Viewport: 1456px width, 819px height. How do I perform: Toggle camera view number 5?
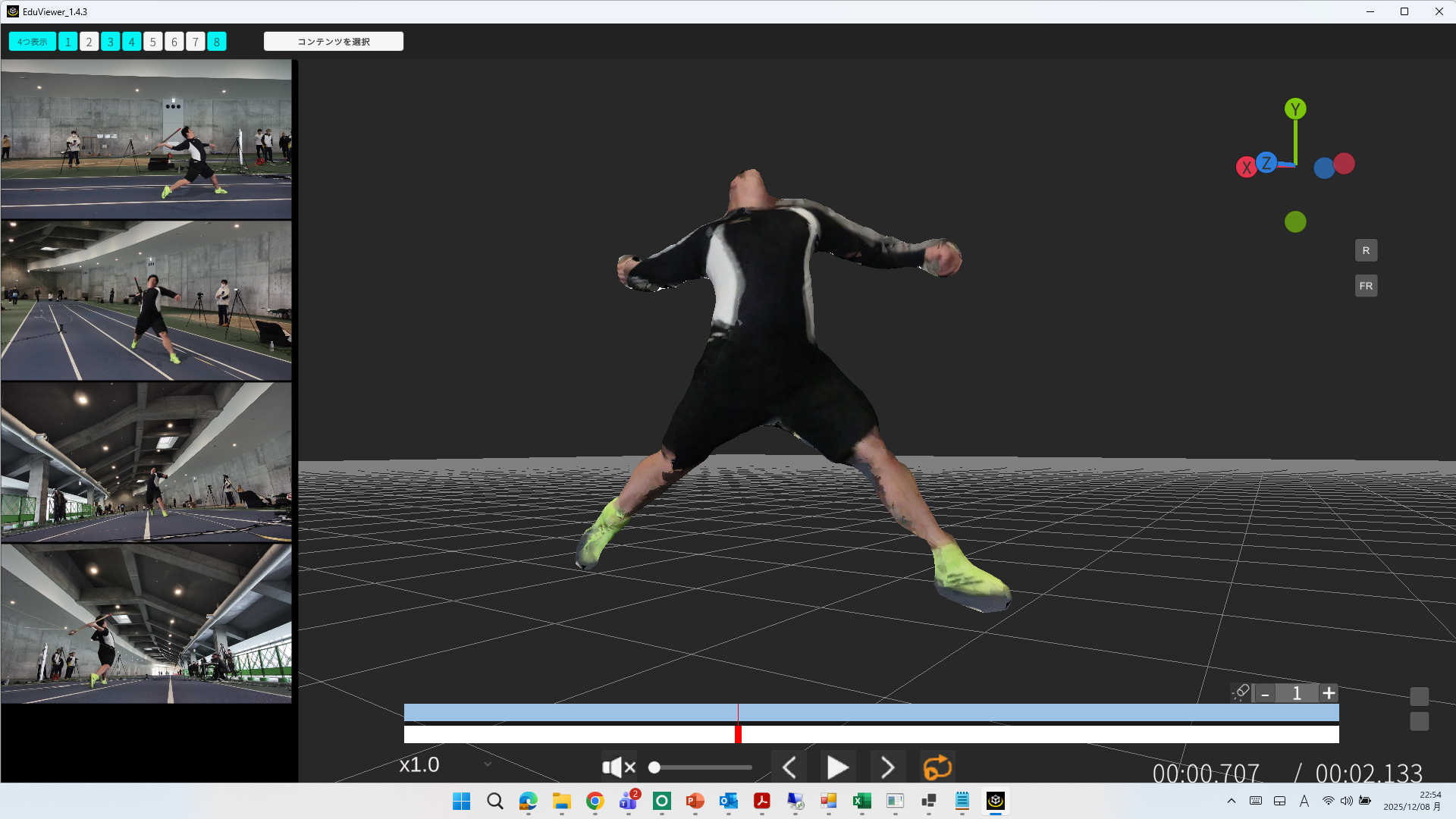[x=152, y=42]
